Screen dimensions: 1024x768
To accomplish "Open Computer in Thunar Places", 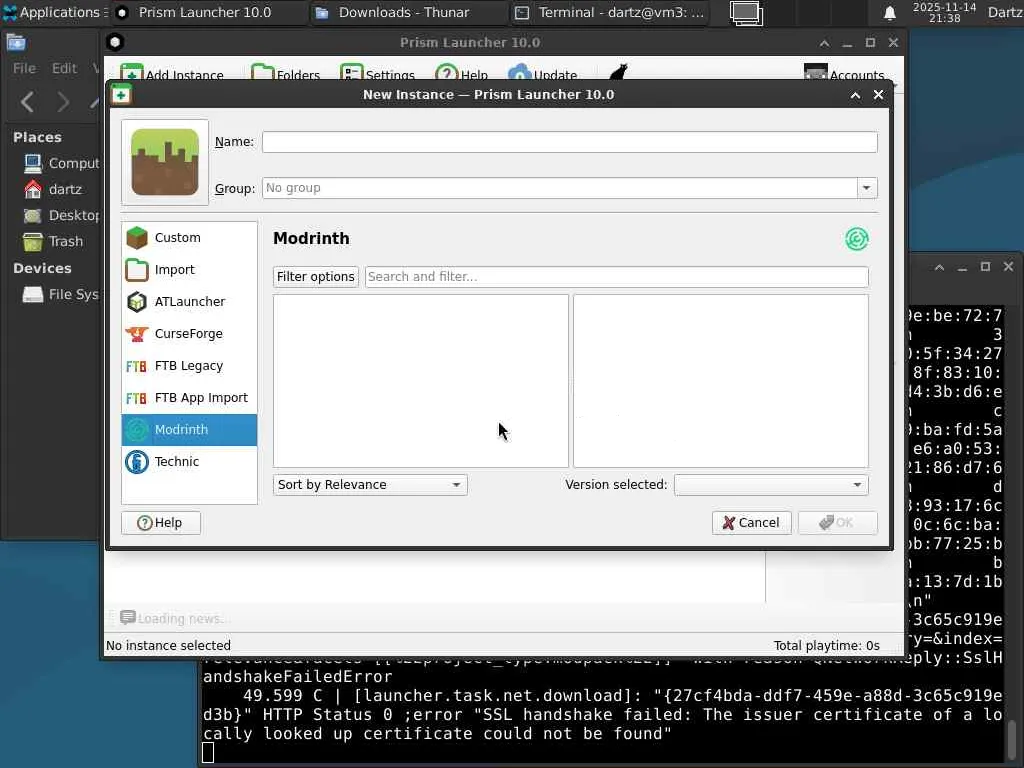I will point(61,163).
